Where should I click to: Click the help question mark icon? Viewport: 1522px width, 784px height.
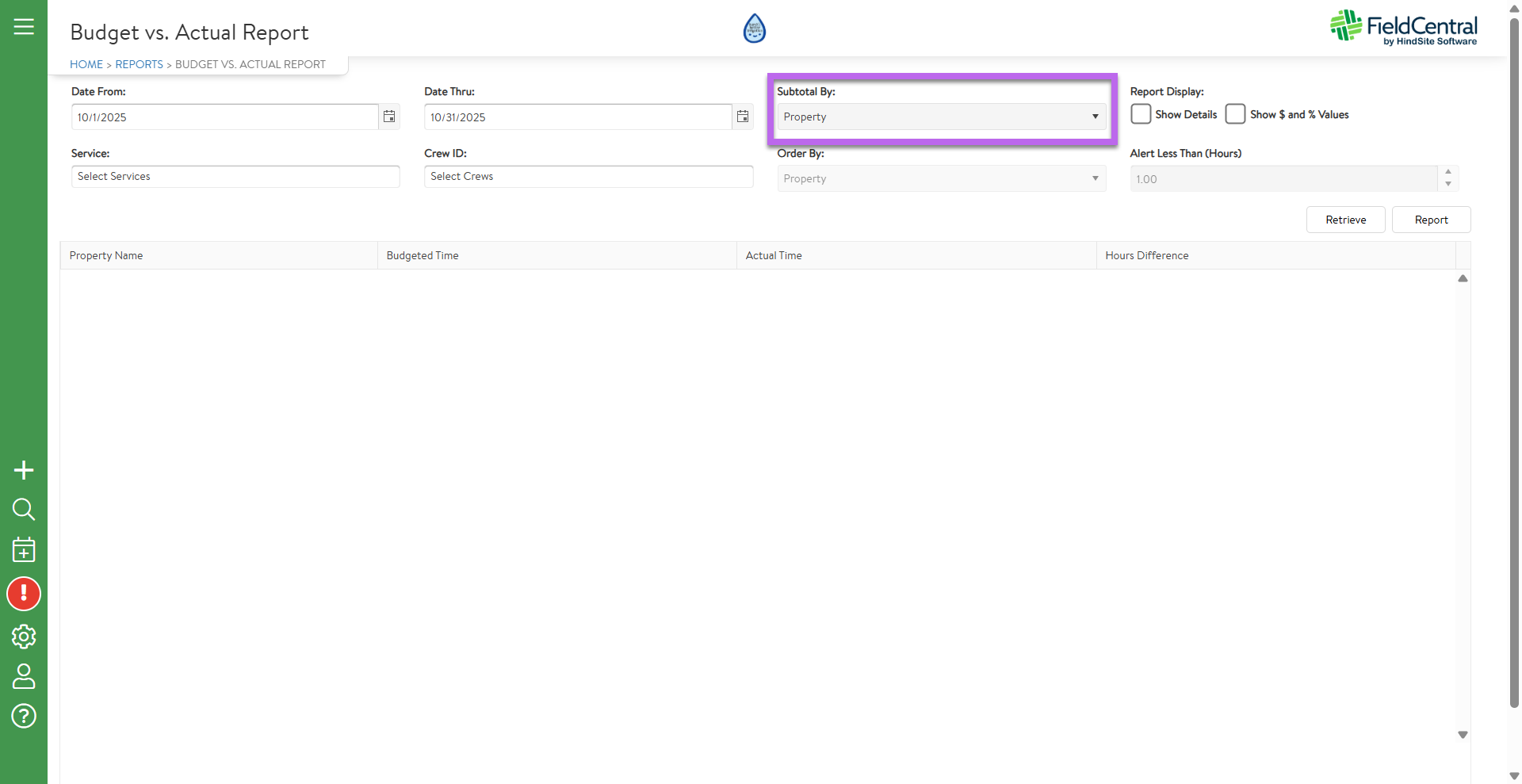[24, 716]
